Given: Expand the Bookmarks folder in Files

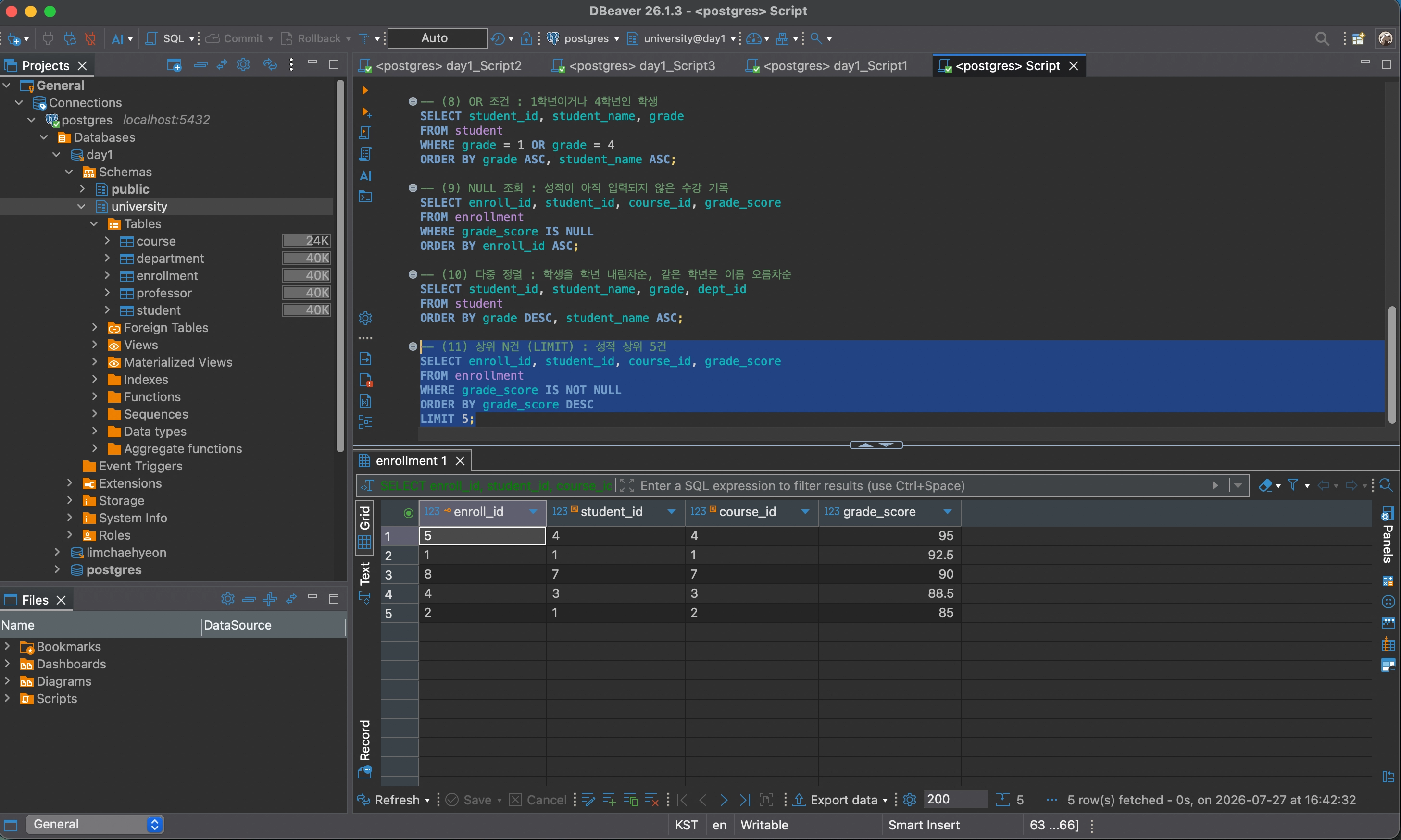Looking at the screenshot, I should [7, 646].
